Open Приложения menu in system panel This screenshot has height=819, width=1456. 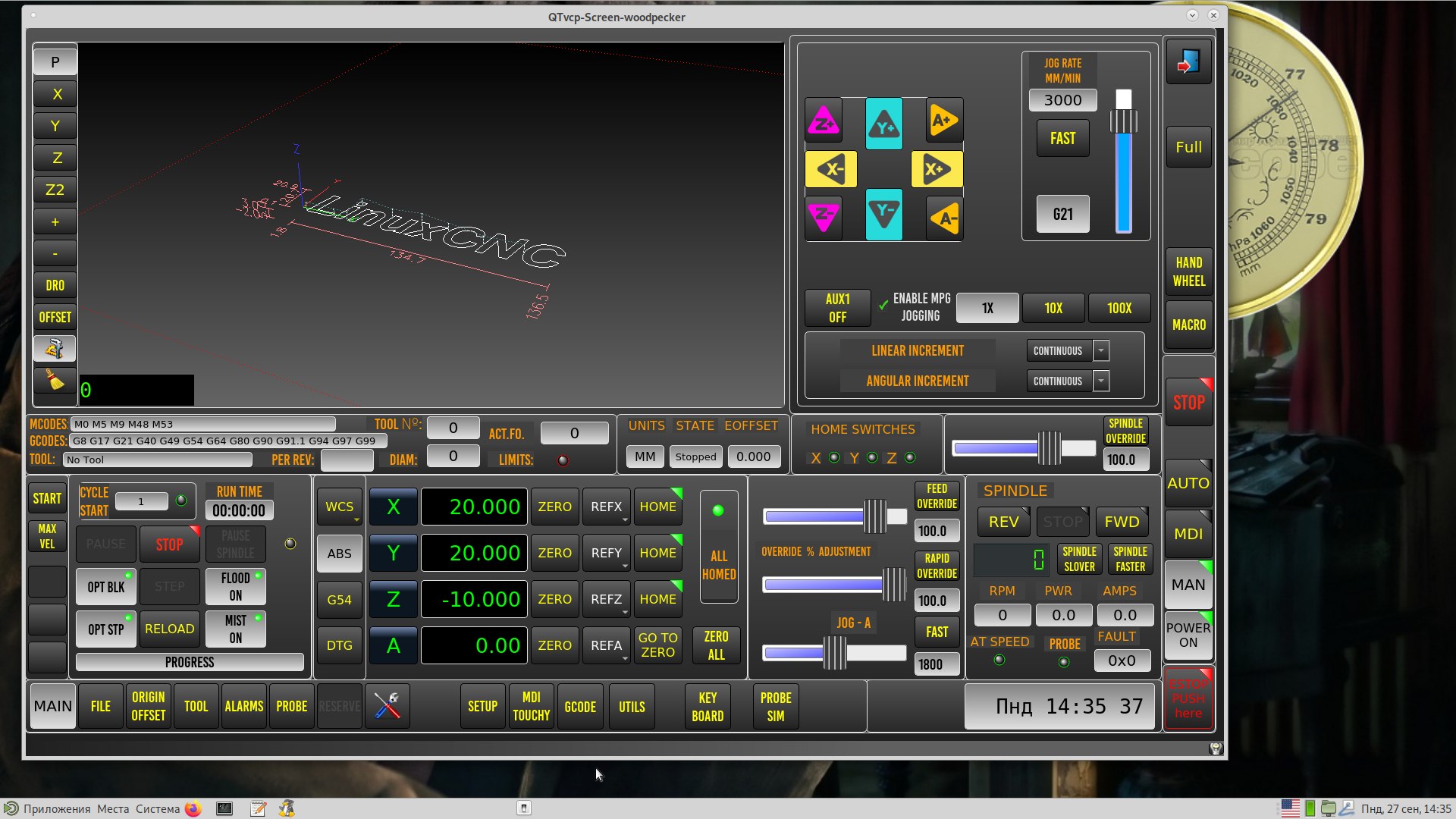tap(57, 808)
